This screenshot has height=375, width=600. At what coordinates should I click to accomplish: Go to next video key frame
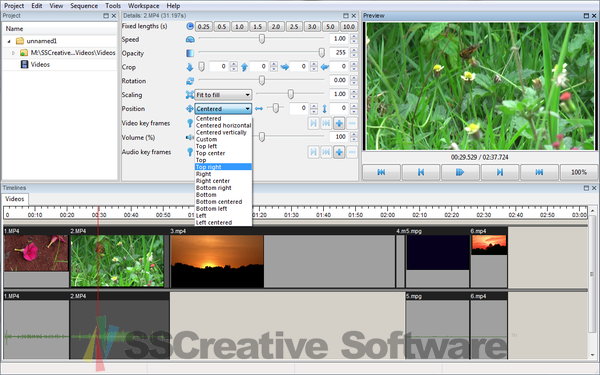(x=313, y=123)
